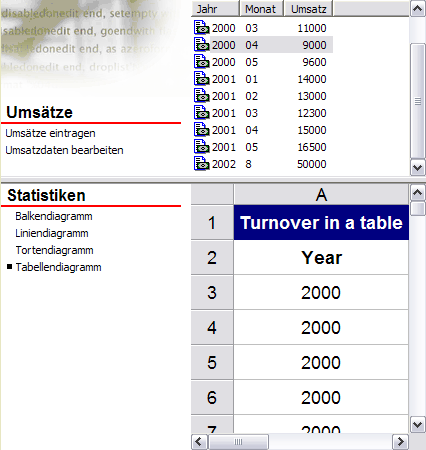Click the Monat value 8 for 2002

(248, 164)
